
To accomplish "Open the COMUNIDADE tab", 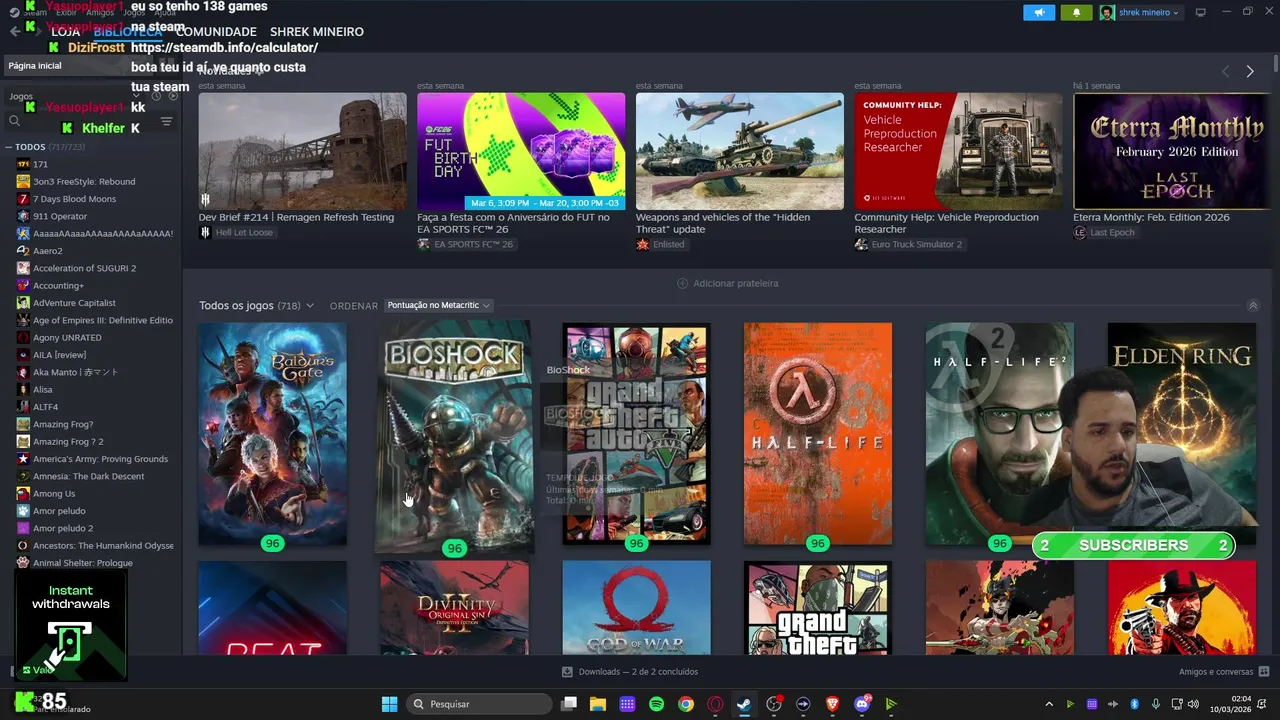I will click(216, 32).
